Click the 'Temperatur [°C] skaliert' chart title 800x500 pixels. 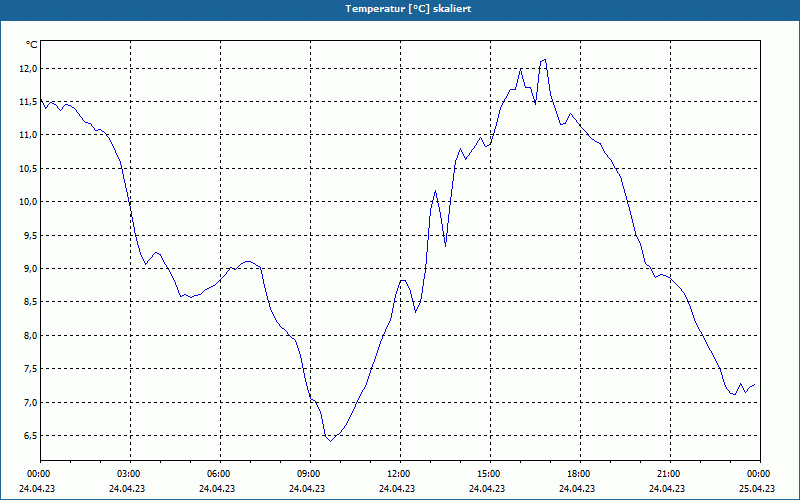pos(408,9)
